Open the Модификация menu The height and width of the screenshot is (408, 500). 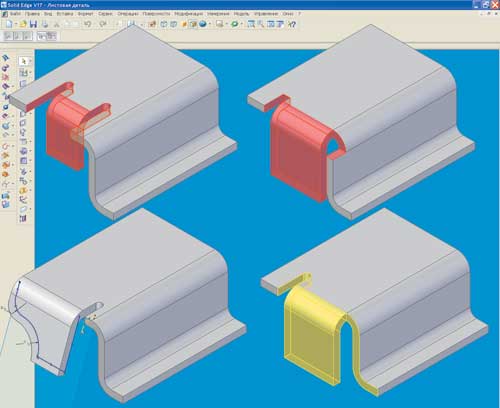189,14
